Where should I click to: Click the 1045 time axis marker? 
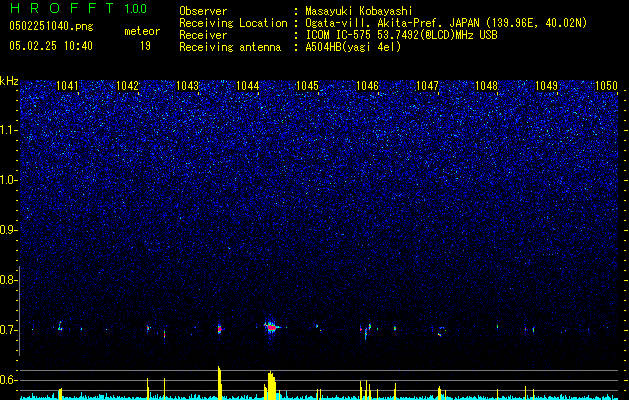[307, 85]
